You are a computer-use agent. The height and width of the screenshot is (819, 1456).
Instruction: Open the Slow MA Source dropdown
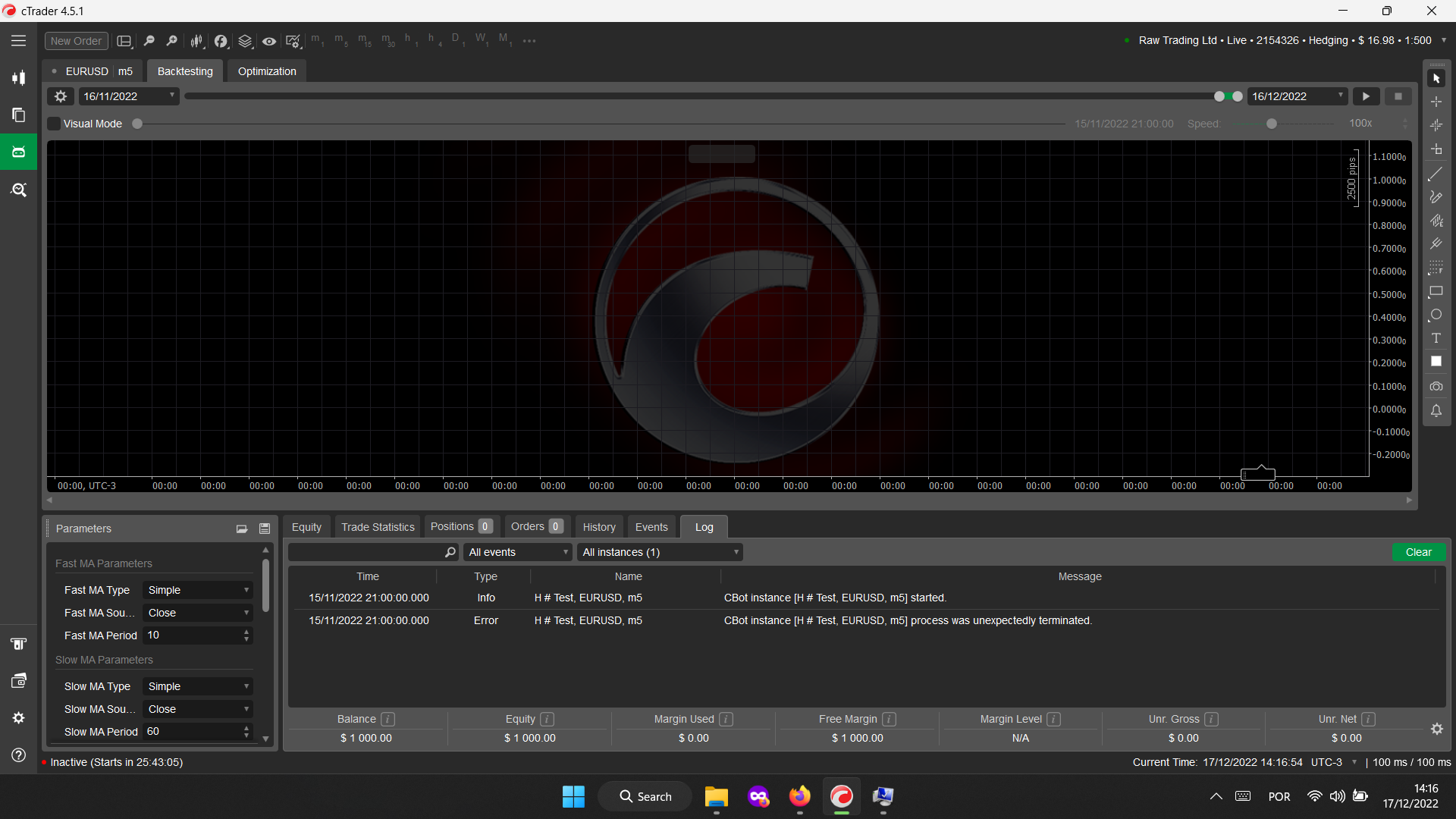tap(198, 709)
